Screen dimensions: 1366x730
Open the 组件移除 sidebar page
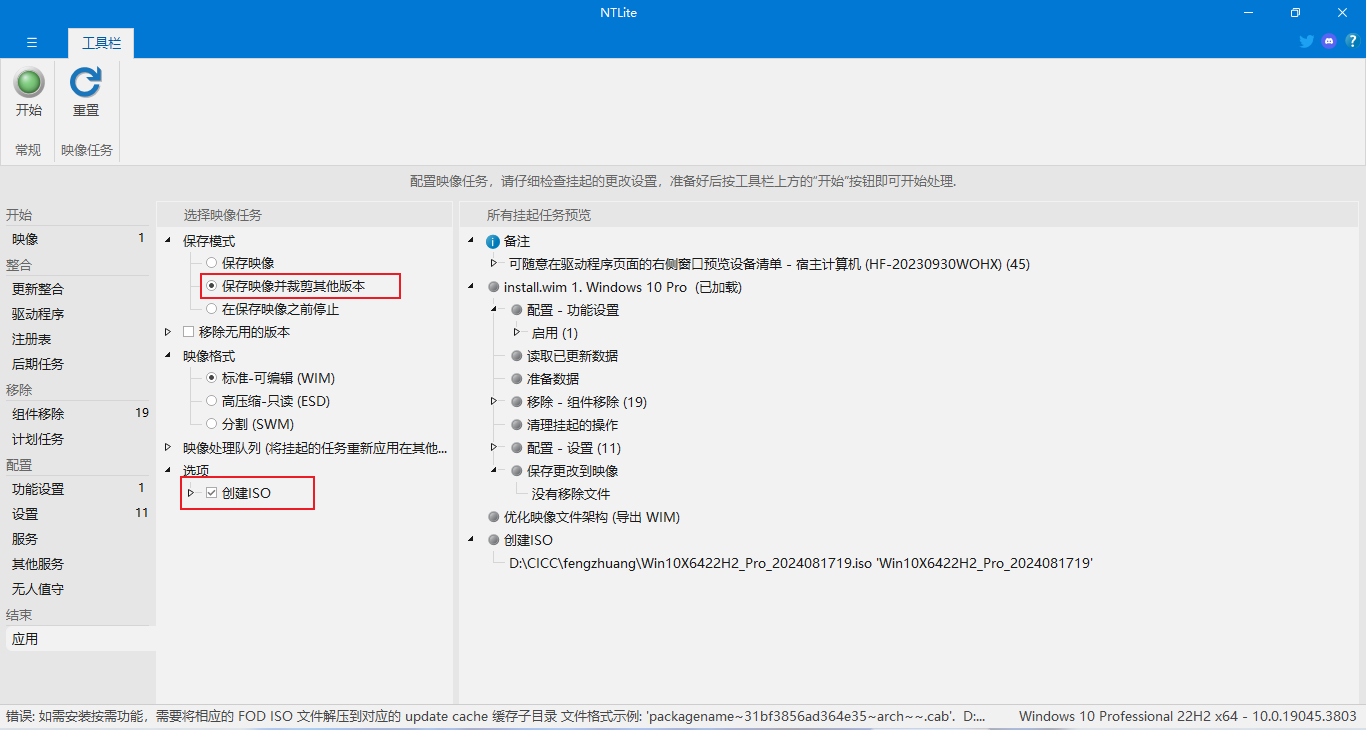pyautogui.click(x=78, y=414)
